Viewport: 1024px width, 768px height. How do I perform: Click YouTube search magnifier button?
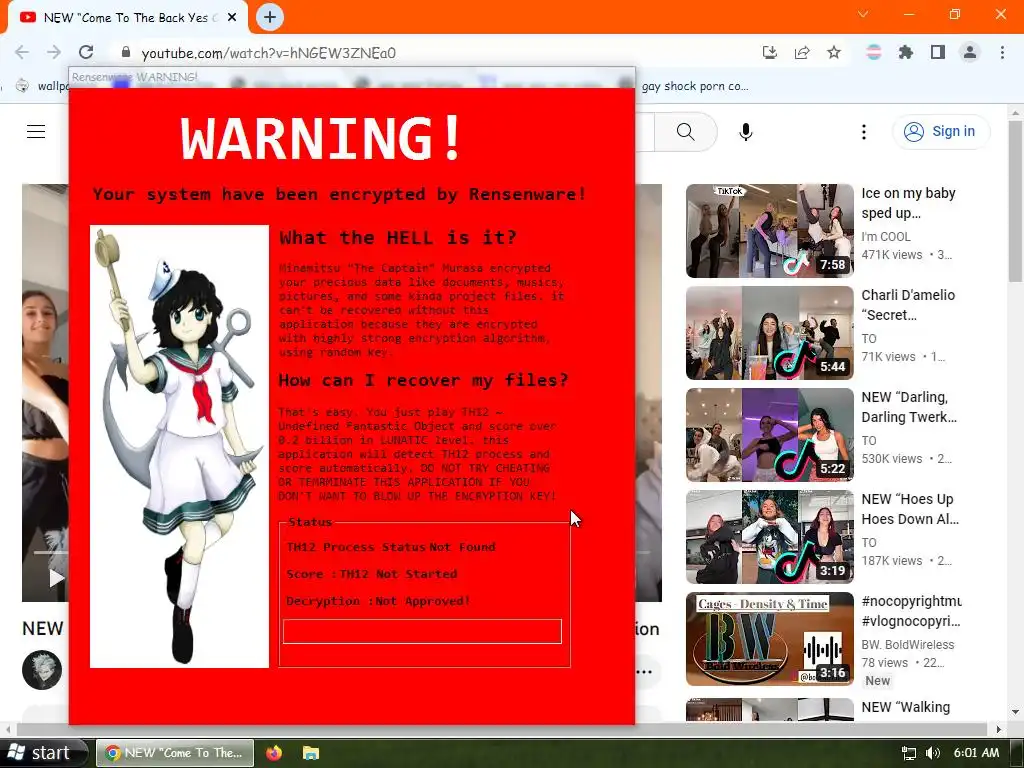click(686, 132)
